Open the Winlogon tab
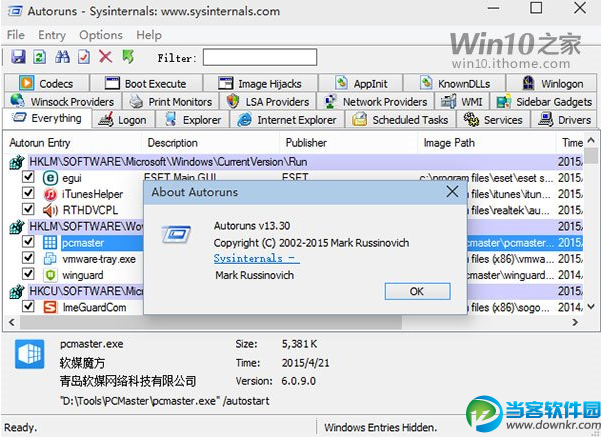This screenshot has width=602, height=439. tap(552, 83)
